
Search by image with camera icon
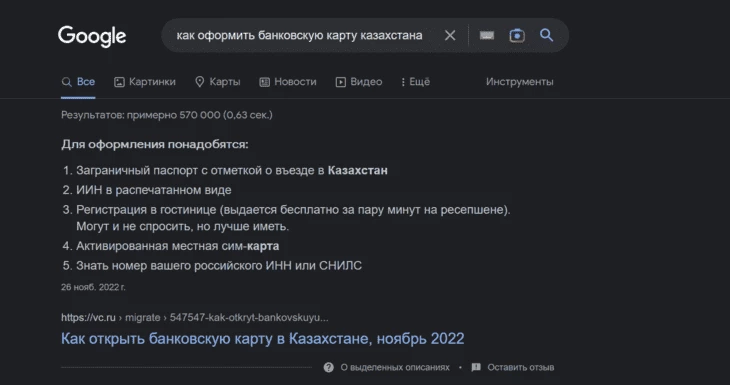tap(517, 35)
